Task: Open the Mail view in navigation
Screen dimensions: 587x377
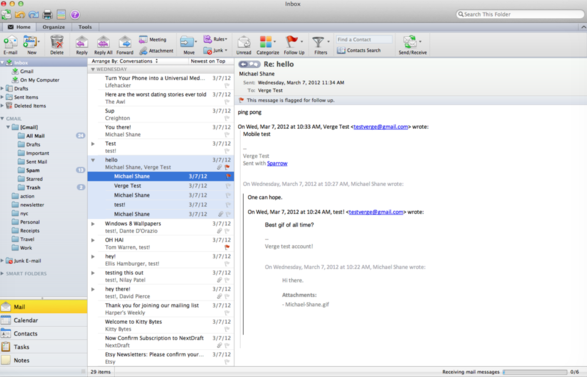Action: (x=43, y=307)
